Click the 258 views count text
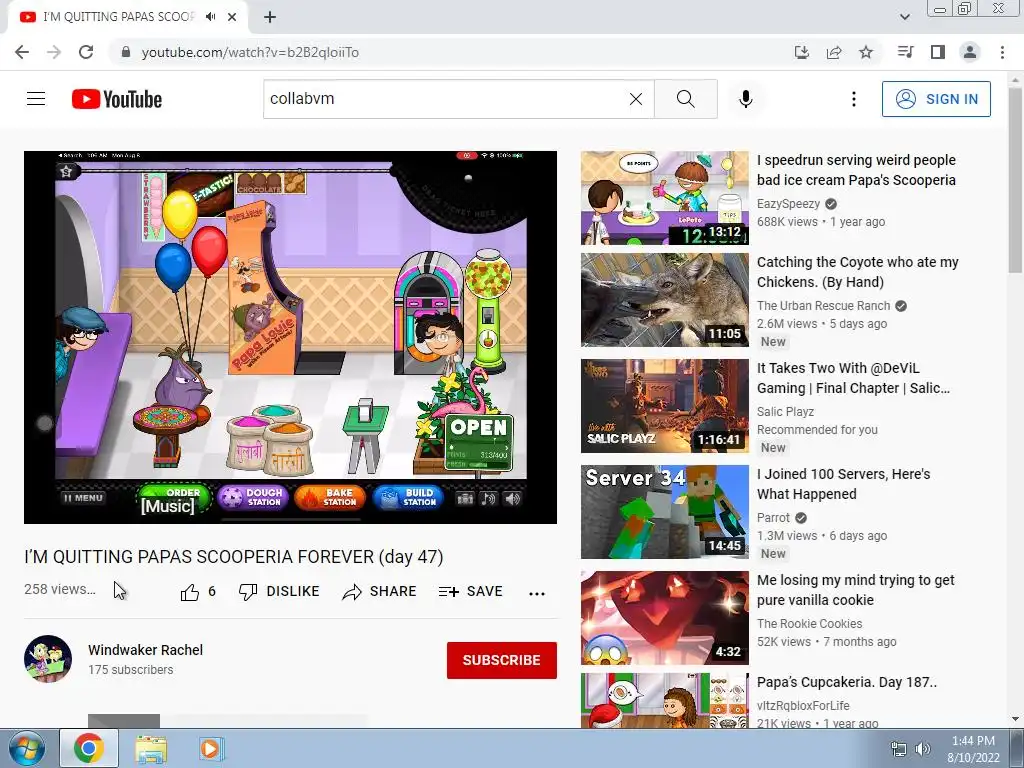Screen dimensions: 1024x768 point(59,589)
